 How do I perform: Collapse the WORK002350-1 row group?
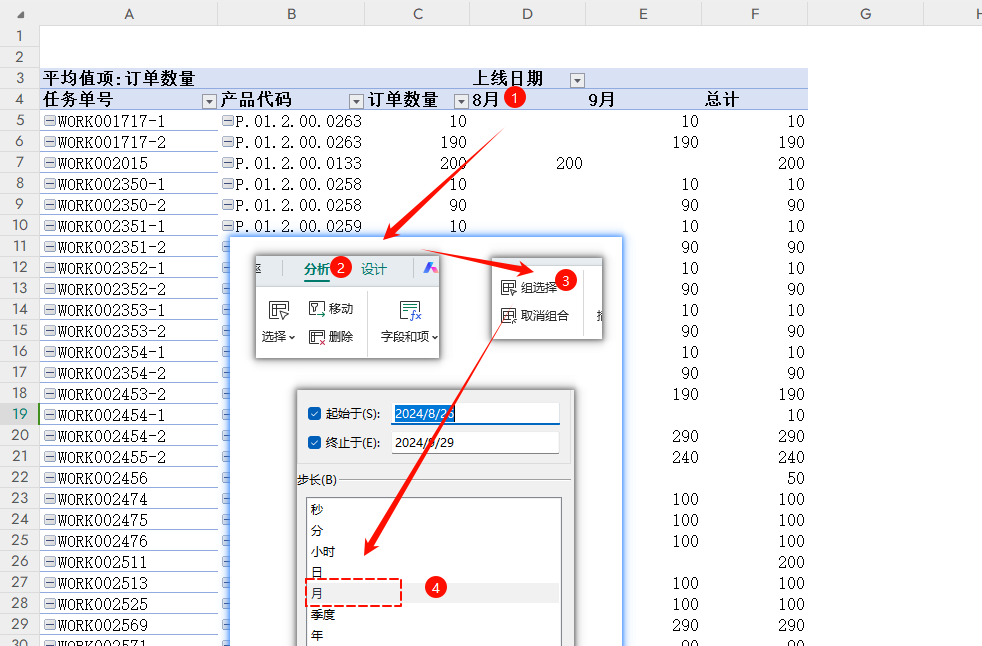click(49, 184)
